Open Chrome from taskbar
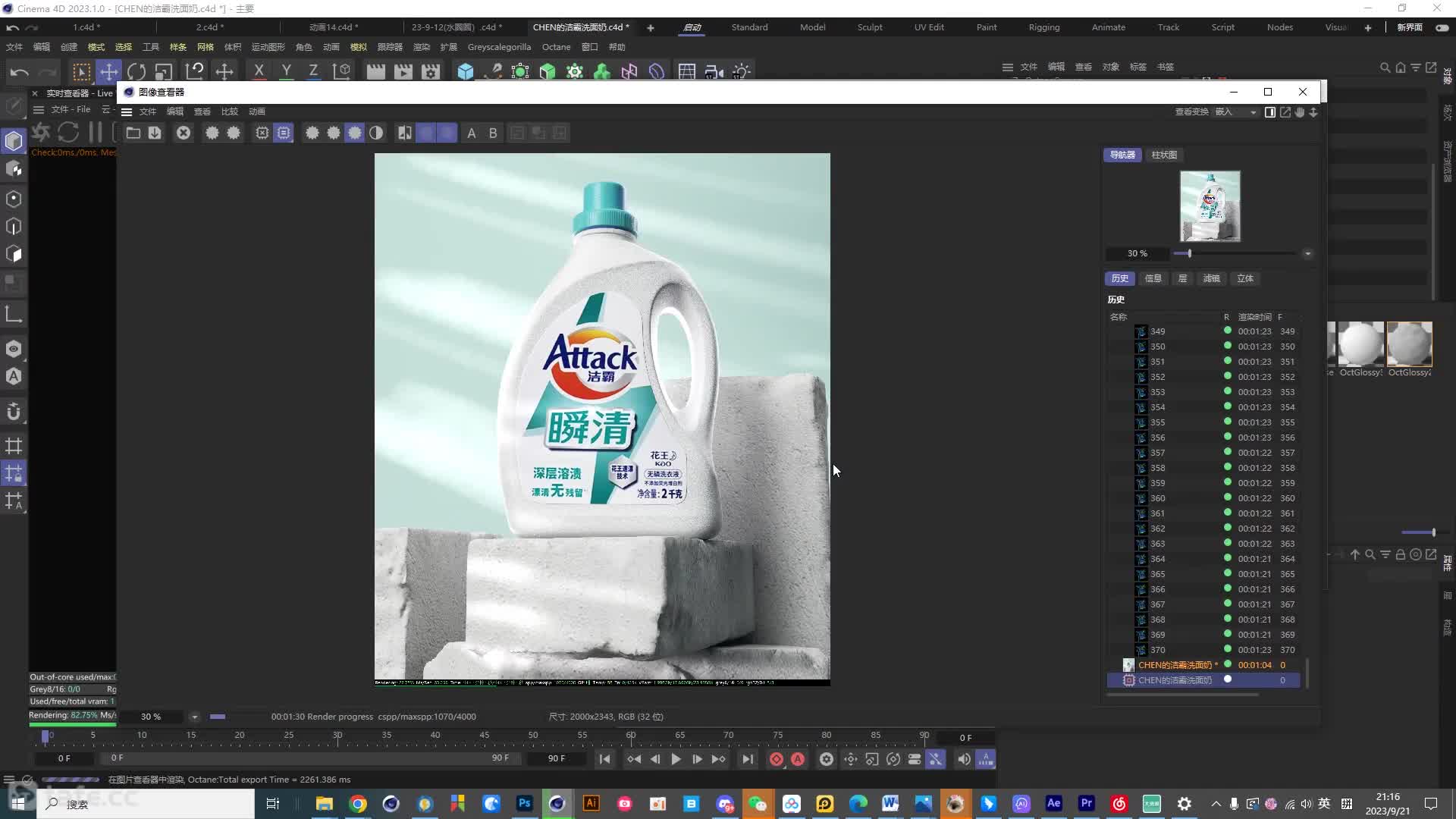Screen dimensions: 1456x819 pyautogui.click(x=358, y=804)
